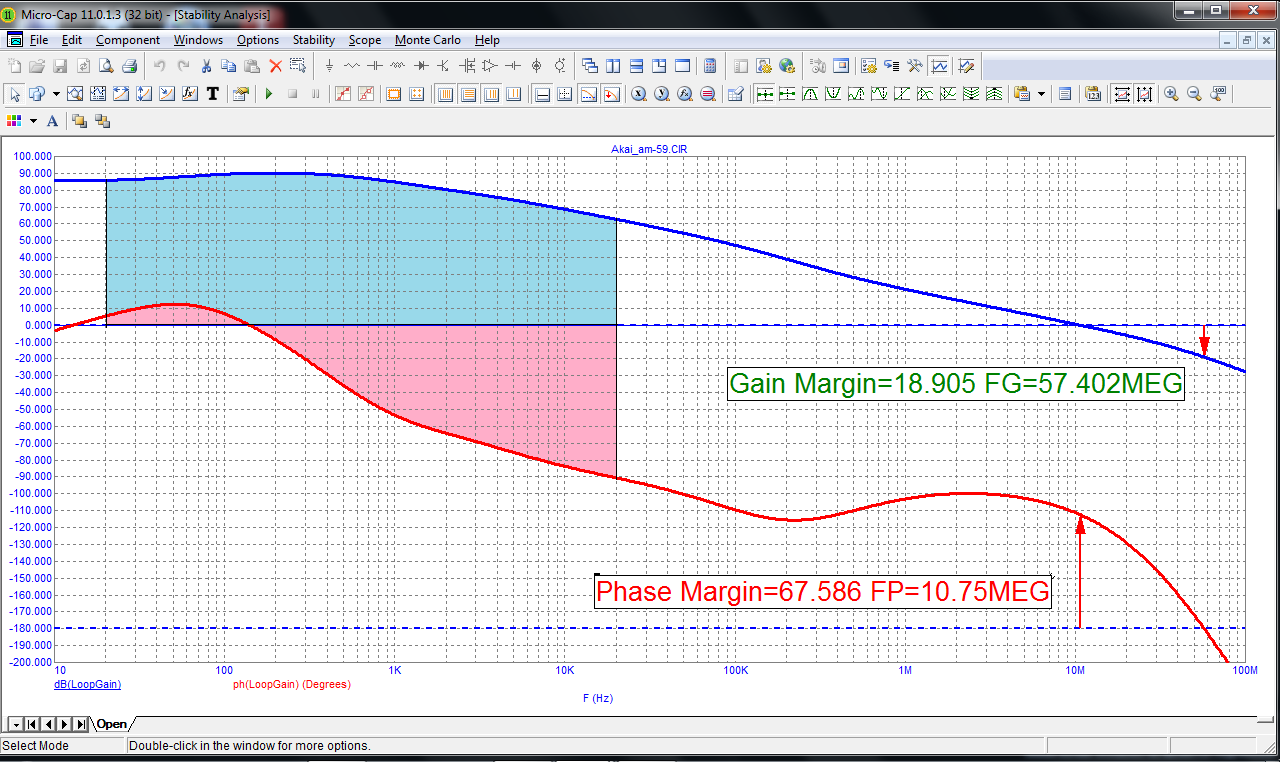The image size is (1280, 762).
Task: Open the Edit menu
Action: click(x=72, y=40)
